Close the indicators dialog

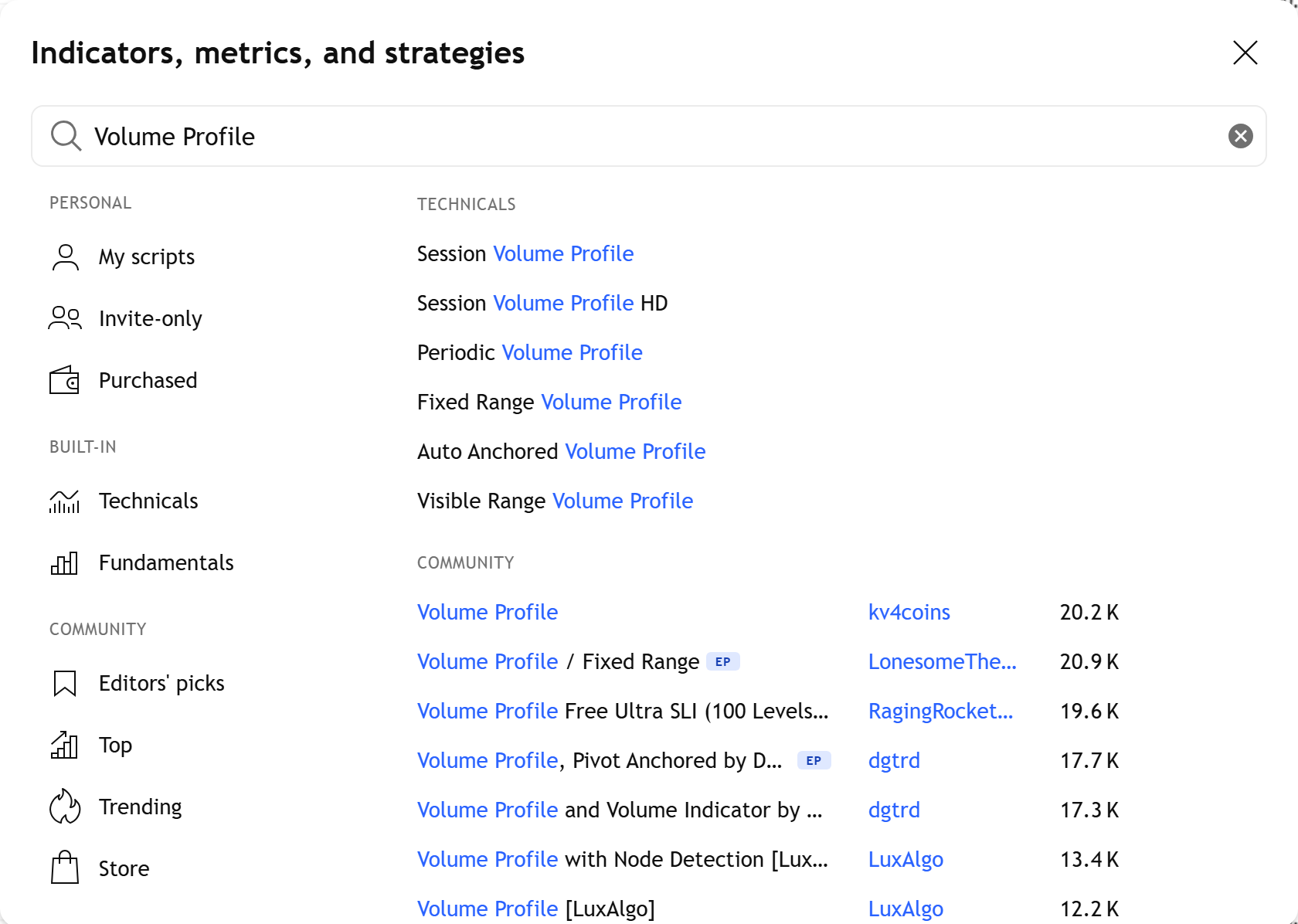point(1245,53)
